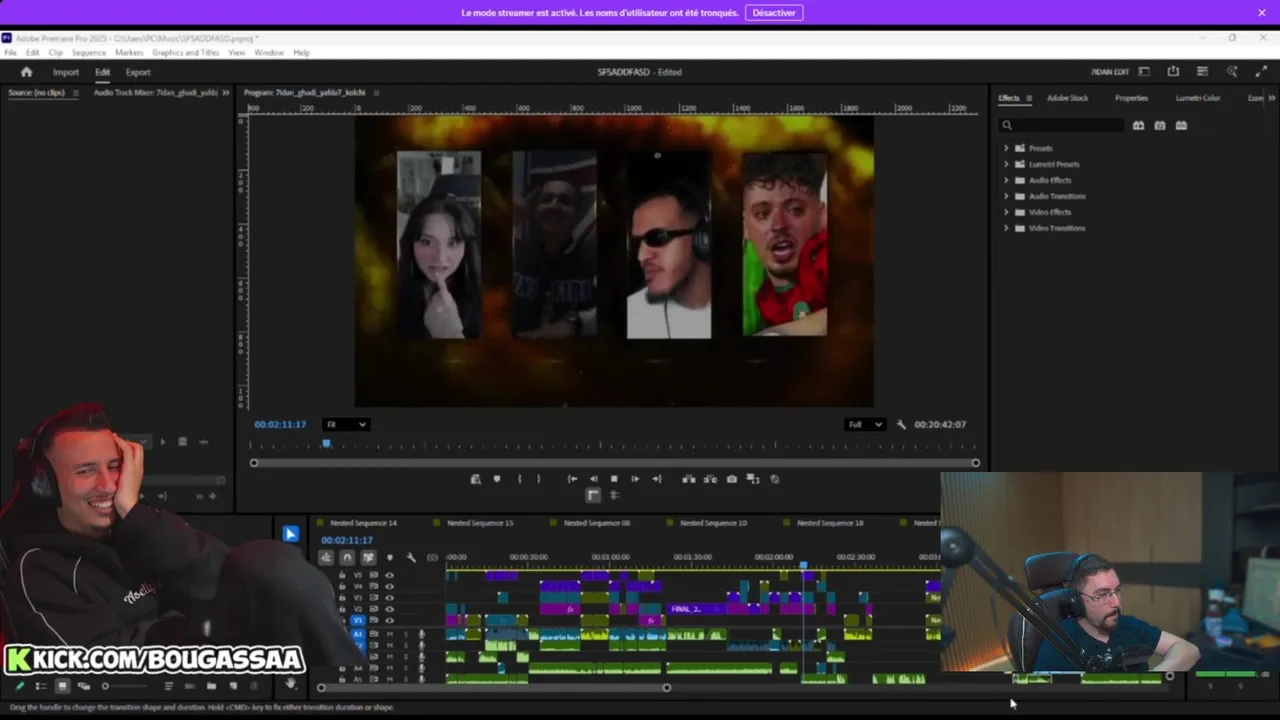Hide track V5 with eye icon

click(x=389, y=575)
